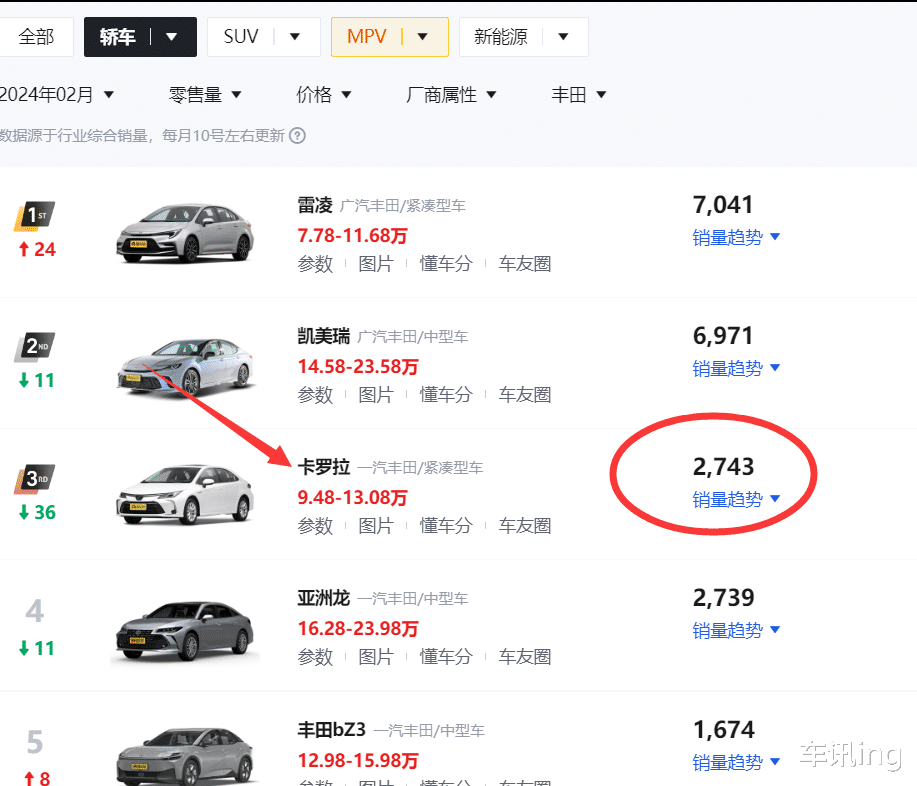The image size is (917, 786).
Task: Click 雷凌 price 7.78-11.68万
Action: (x=352, y=236)
